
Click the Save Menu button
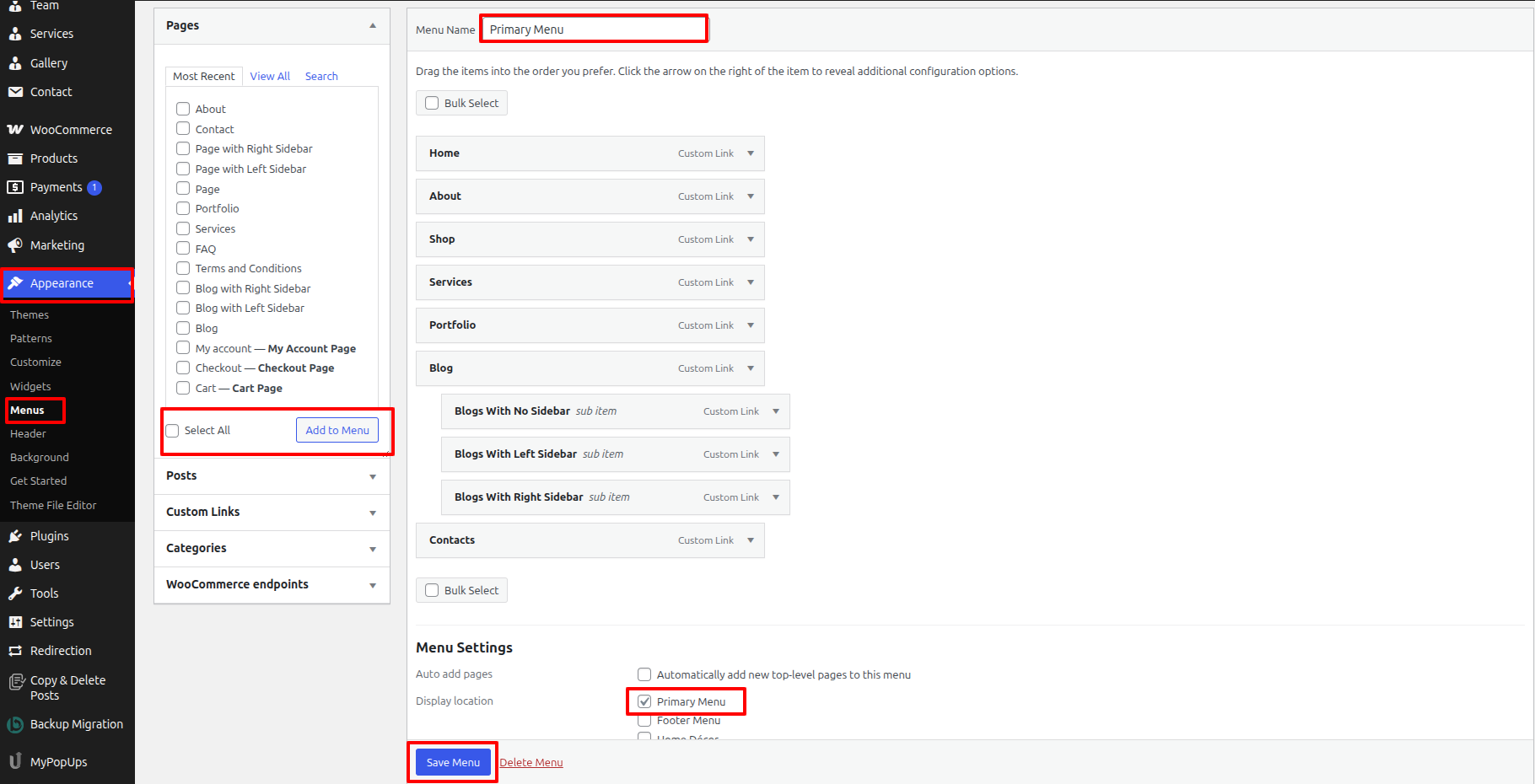click(453, 762)
